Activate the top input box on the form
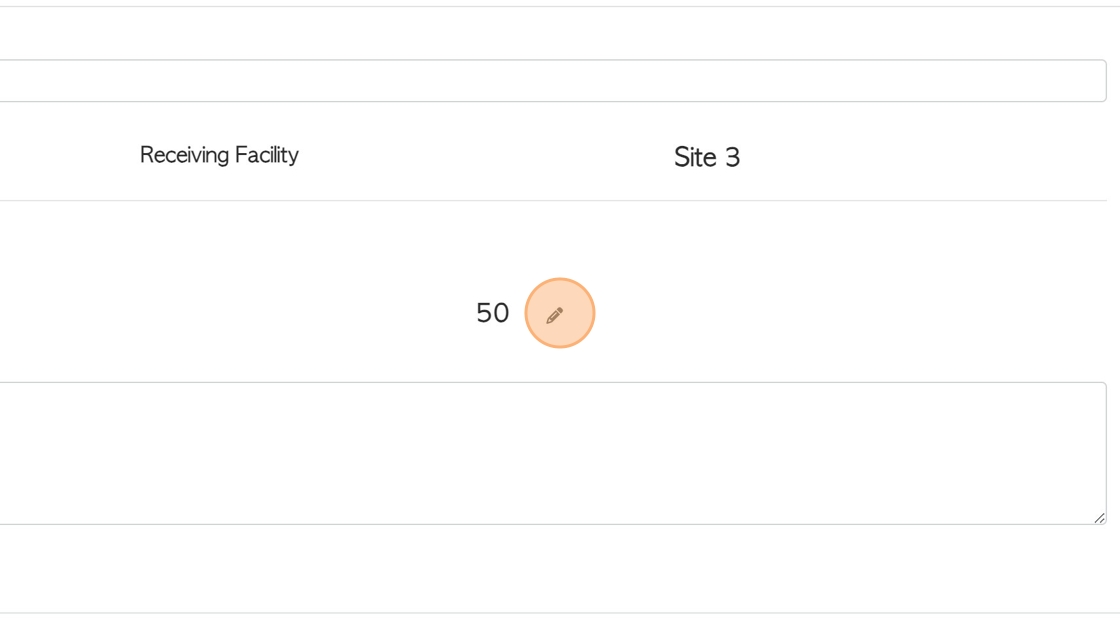 click(x=553, y=81)
